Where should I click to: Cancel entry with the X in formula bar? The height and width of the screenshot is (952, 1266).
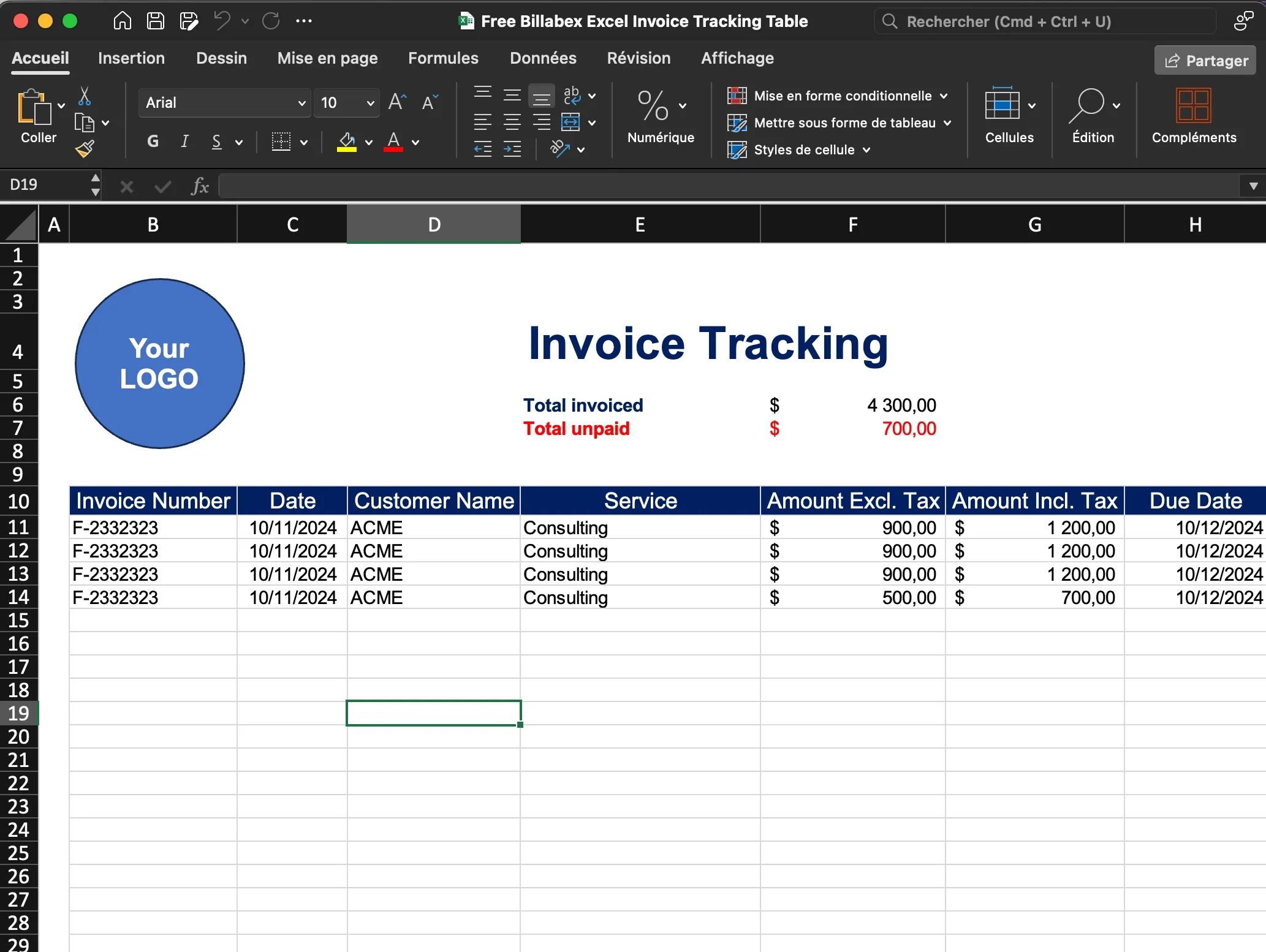pyautogui.click(x=126, y=186)
